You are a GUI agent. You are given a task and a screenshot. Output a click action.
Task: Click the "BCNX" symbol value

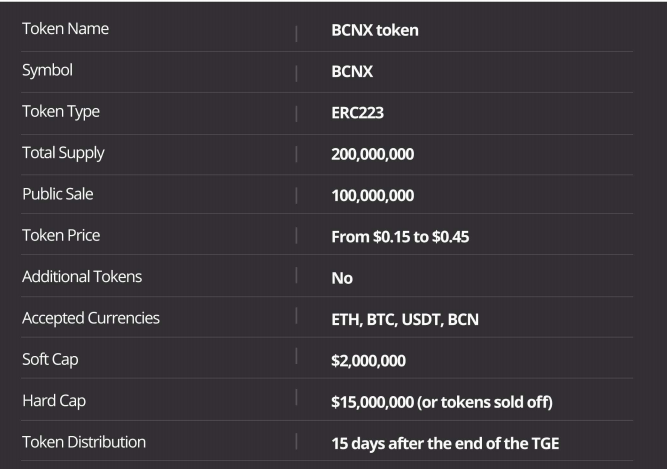[353, 72]
